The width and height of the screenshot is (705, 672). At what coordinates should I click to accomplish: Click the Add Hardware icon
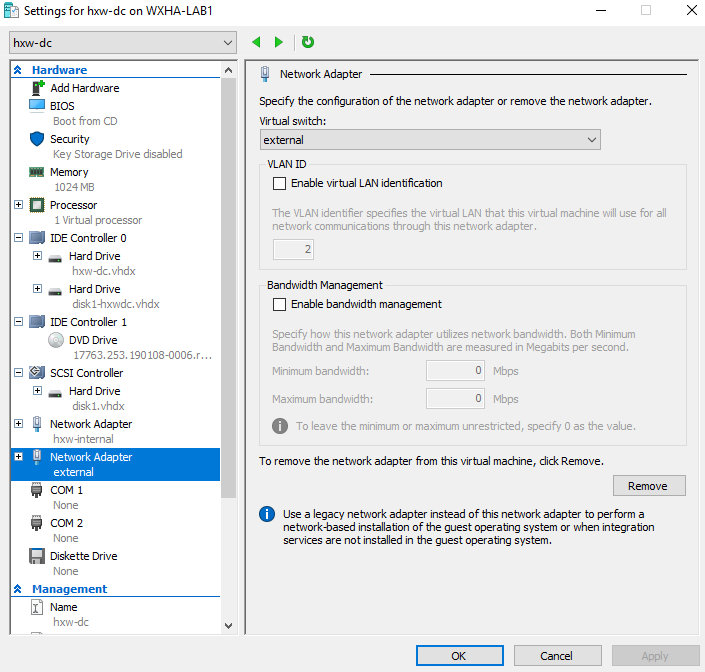[x=37, y=88]
